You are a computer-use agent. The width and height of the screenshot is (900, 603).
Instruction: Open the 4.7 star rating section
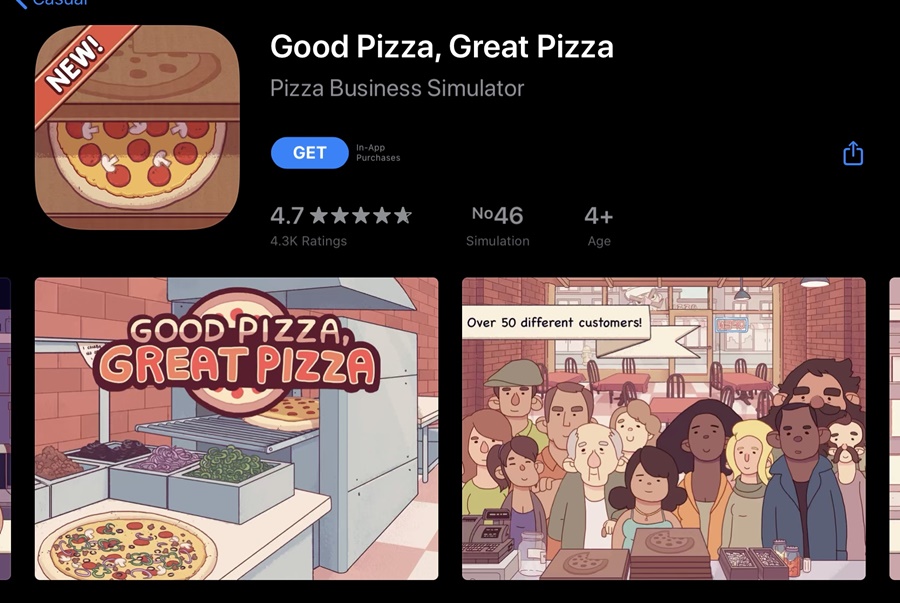[341, 216]
